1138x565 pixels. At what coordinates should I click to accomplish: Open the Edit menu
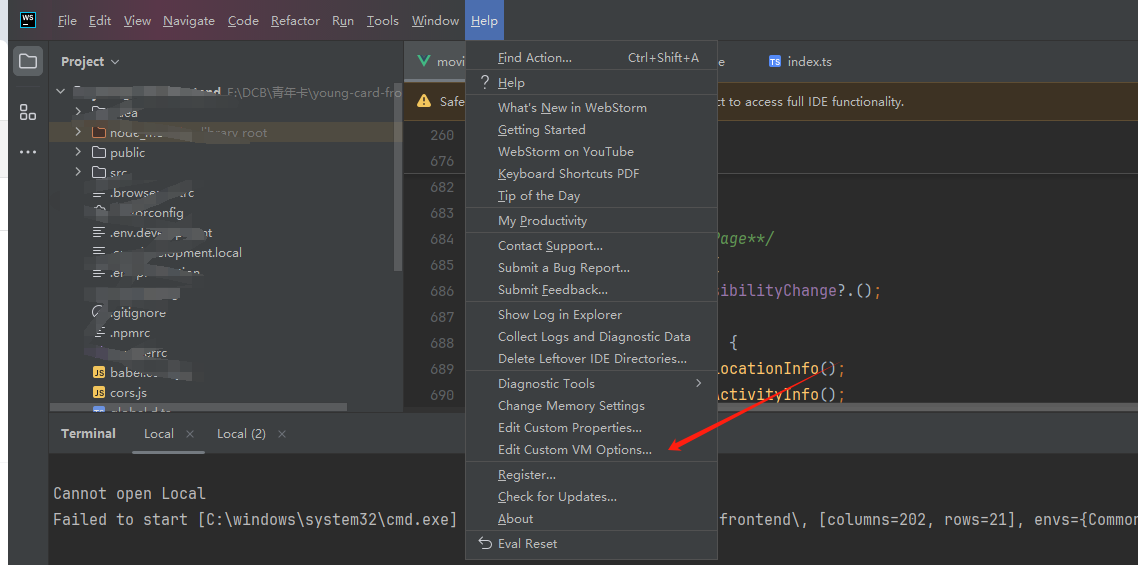tap(100, 20)
